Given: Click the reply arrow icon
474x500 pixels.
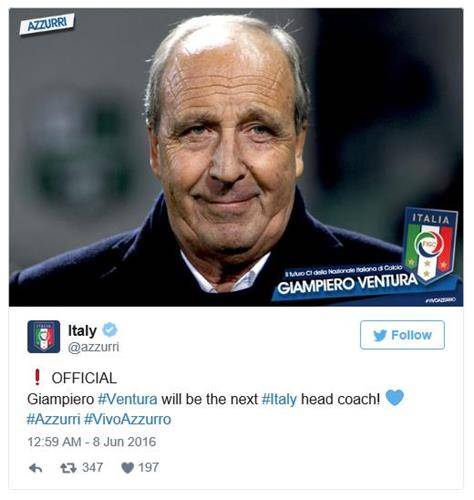Looking at the screenshot, I should [x=35, y=468].
